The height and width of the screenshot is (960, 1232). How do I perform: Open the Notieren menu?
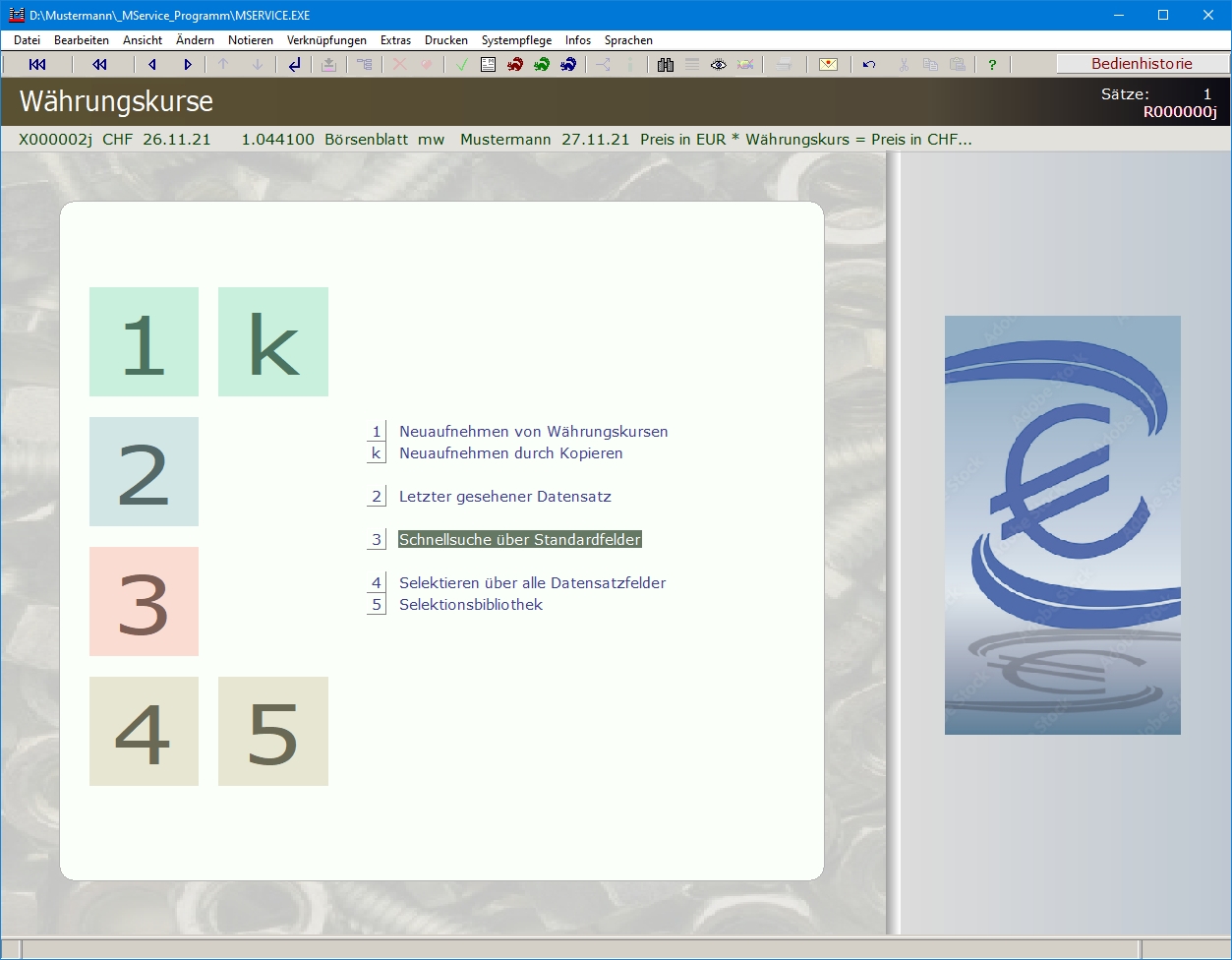[x=251, y=40]
